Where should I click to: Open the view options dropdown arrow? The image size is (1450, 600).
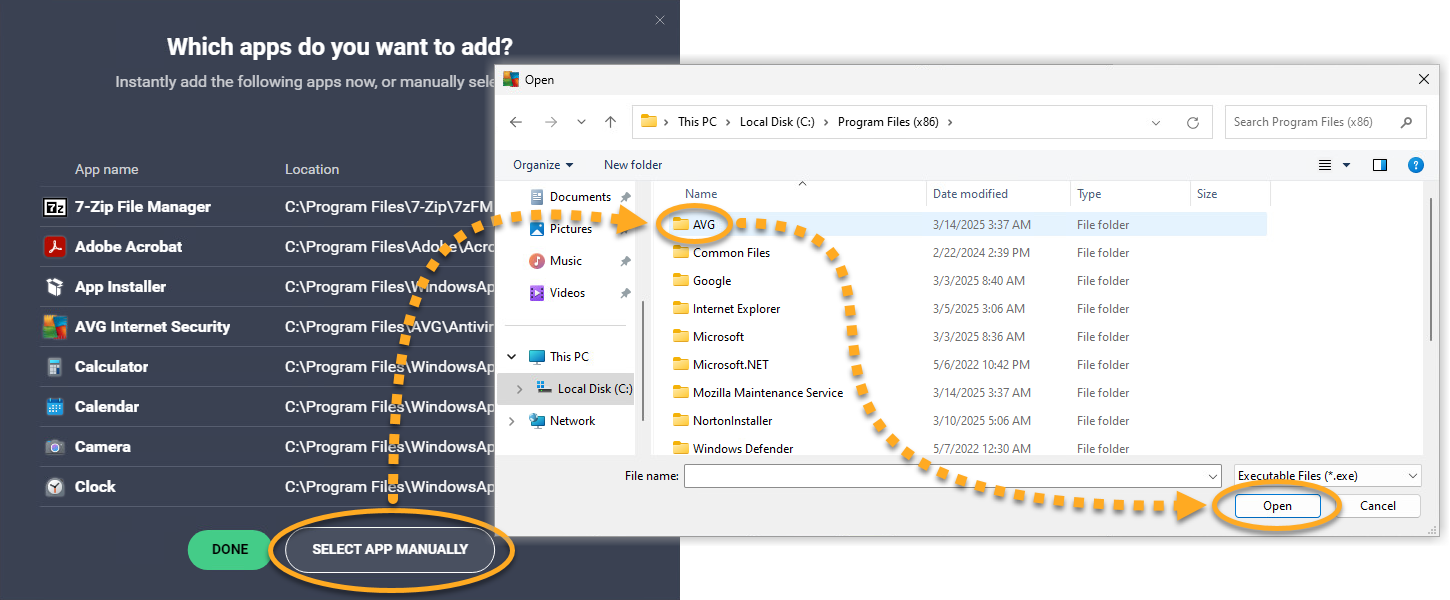click(1346, 165)
